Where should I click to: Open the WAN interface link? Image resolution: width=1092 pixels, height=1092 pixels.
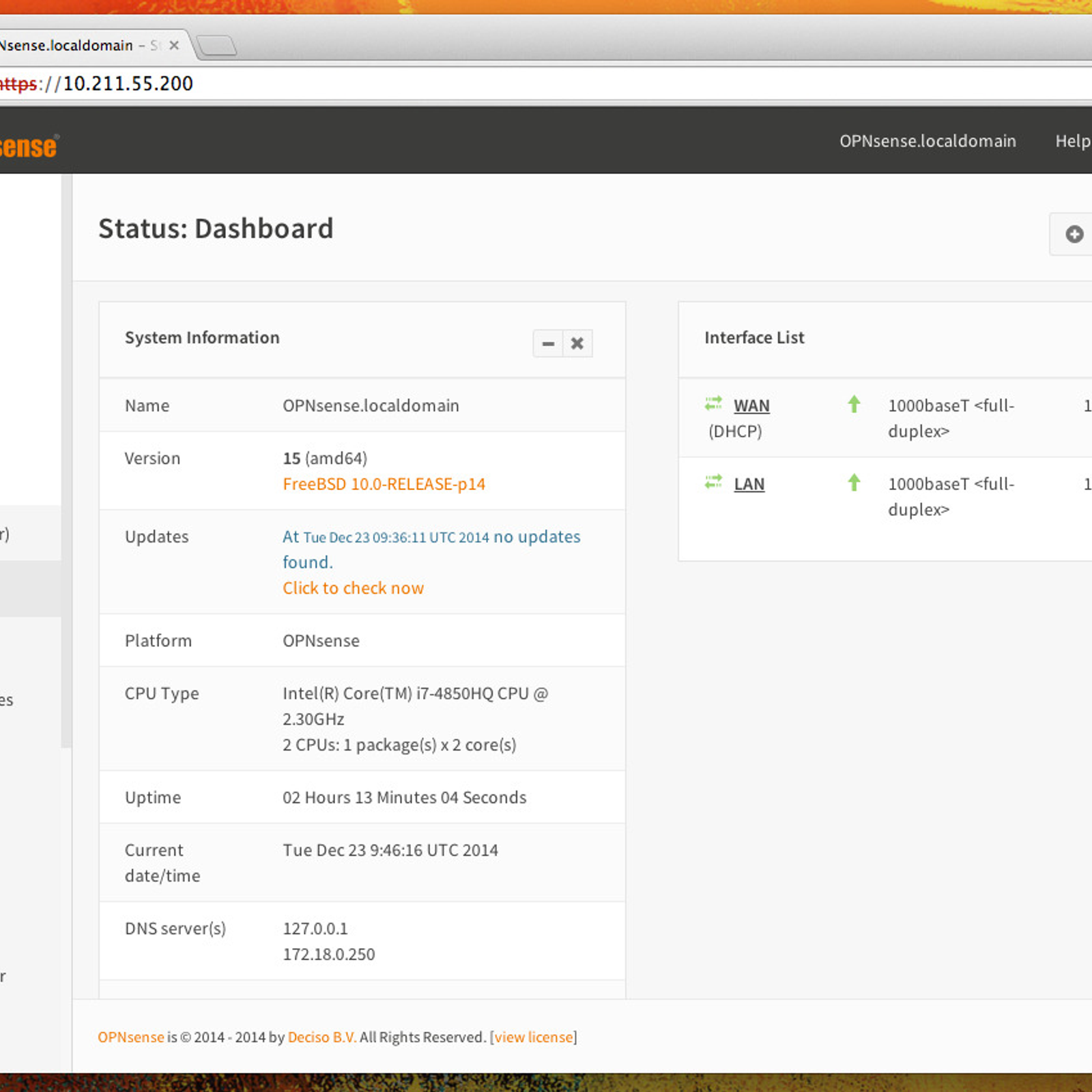(x=751, y=405)
